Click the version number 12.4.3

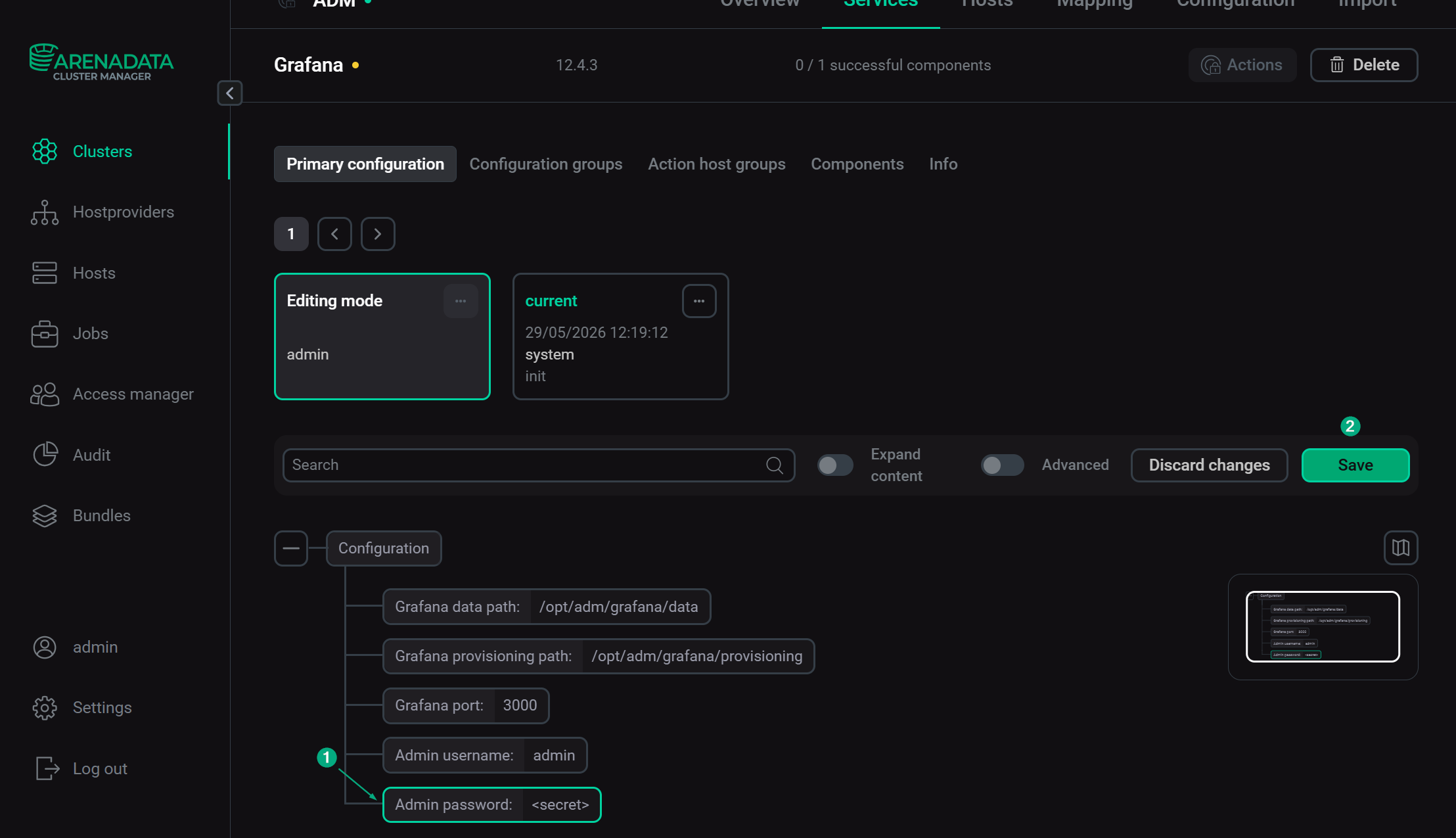pyautogui.click(x=577, y=65)
